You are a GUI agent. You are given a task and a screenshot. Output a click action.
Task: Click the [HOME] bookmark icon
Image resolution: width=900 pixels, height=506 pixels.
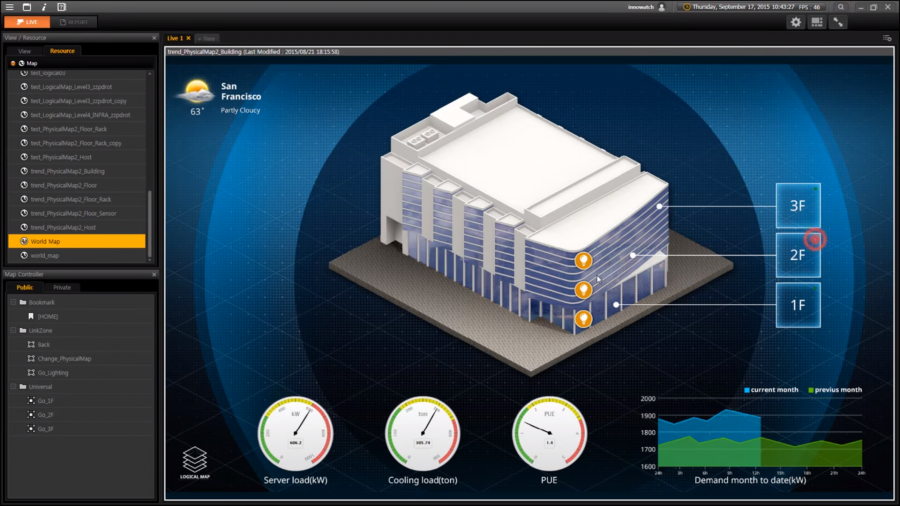pyautogui.click(x=31, y=316)
